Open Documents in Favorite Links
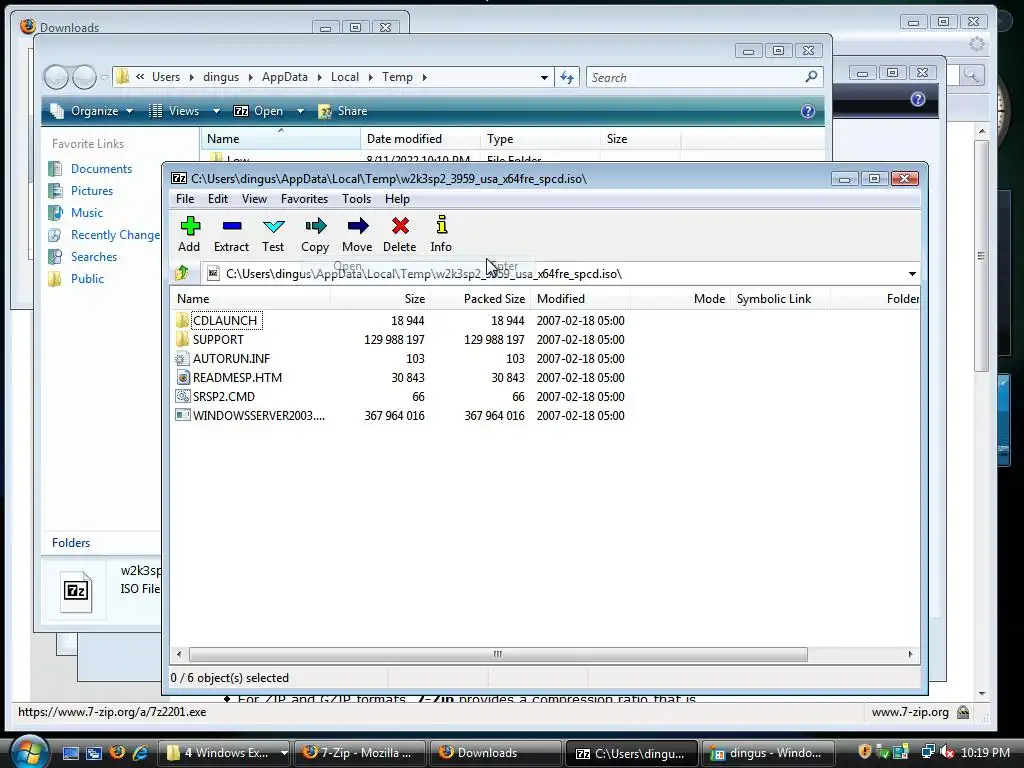This screenshot has width=1024, height=768. [x=101, y=168]
